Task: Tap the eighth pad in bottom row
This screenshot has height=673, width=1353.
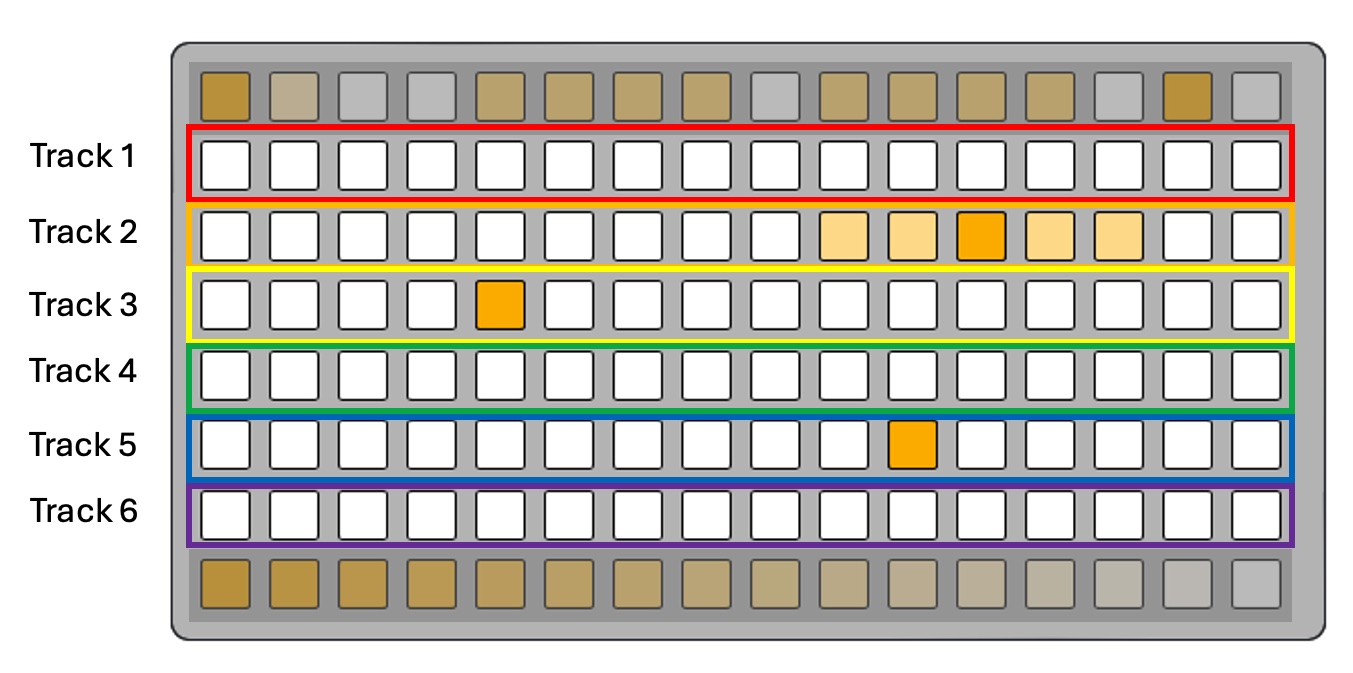Action: [x=706, y=584]
